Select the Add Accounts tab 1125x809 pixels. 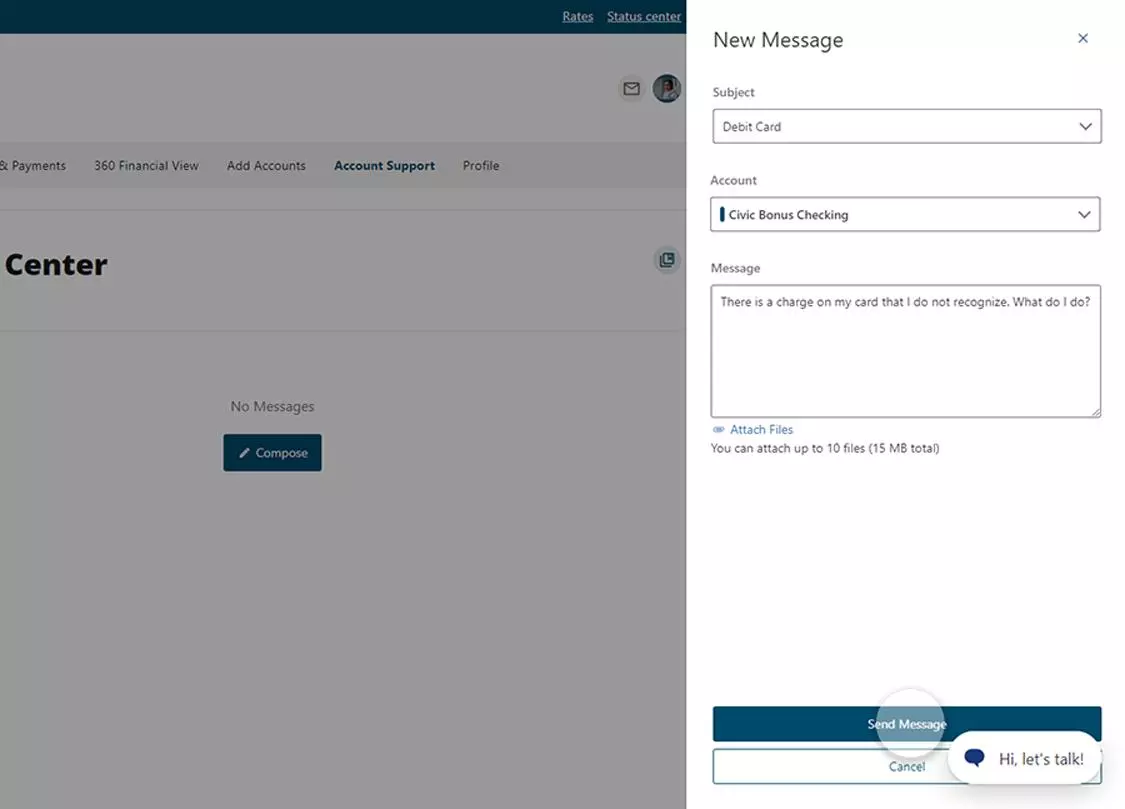click(x=266, y=165)
